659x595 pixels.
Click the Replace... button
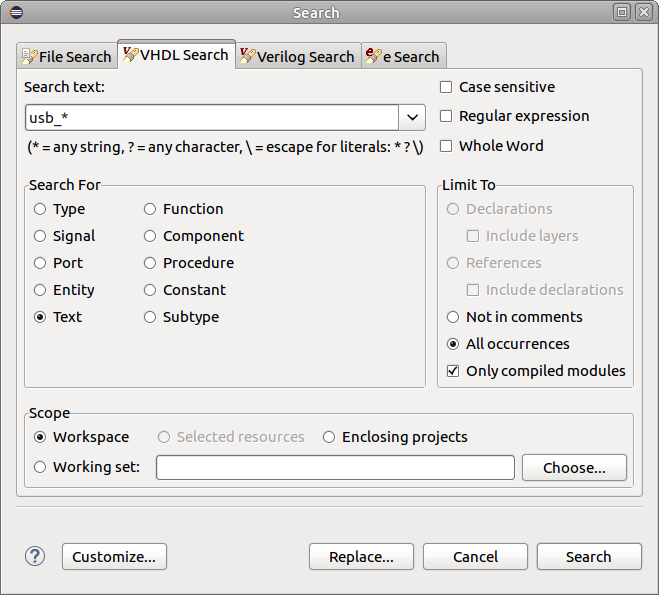tap(361, 556)
